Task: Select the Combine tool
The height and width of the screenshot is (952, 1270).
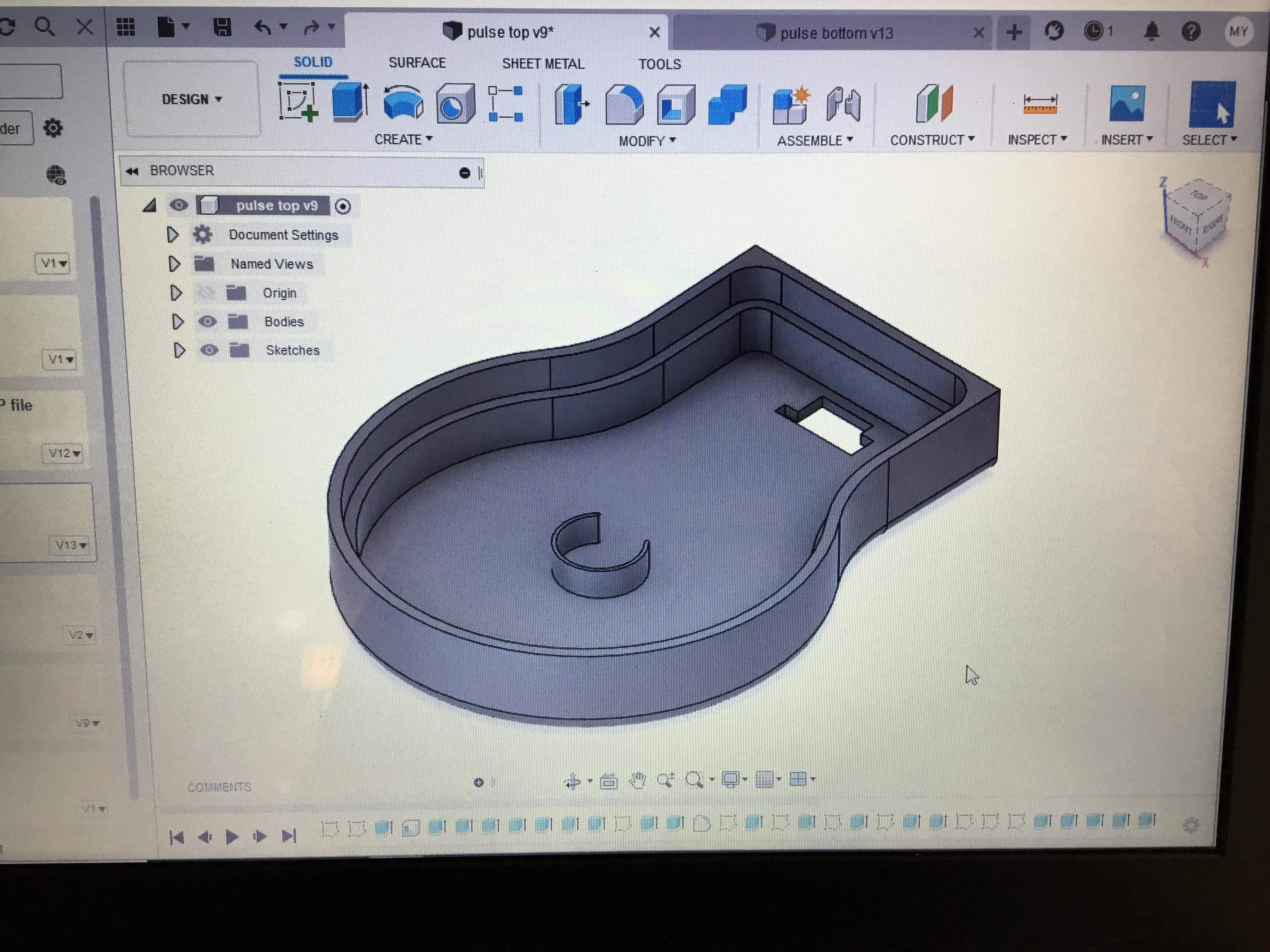Action: (x=728, y=105)
